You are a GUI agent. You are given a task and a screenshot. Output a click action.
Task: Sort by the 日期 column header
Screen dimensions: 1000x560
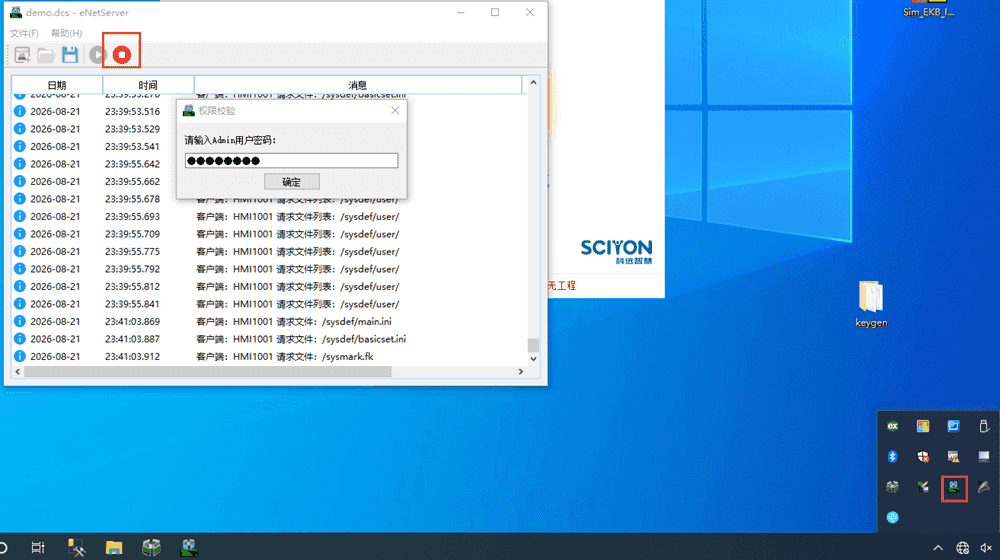click(x=57, y=85)
